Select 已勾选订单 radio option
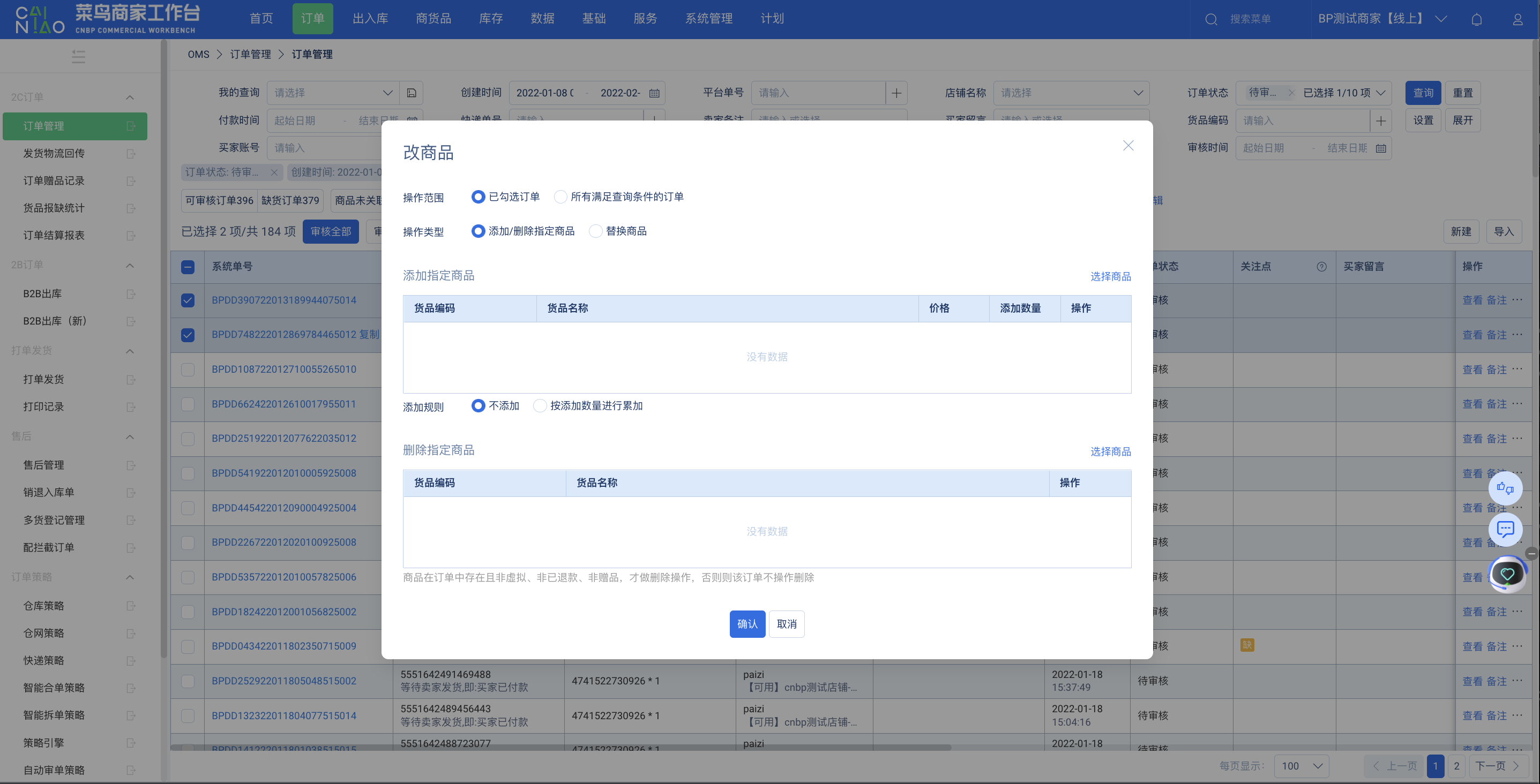This screenshot has width=1540, height=784. 477,197
